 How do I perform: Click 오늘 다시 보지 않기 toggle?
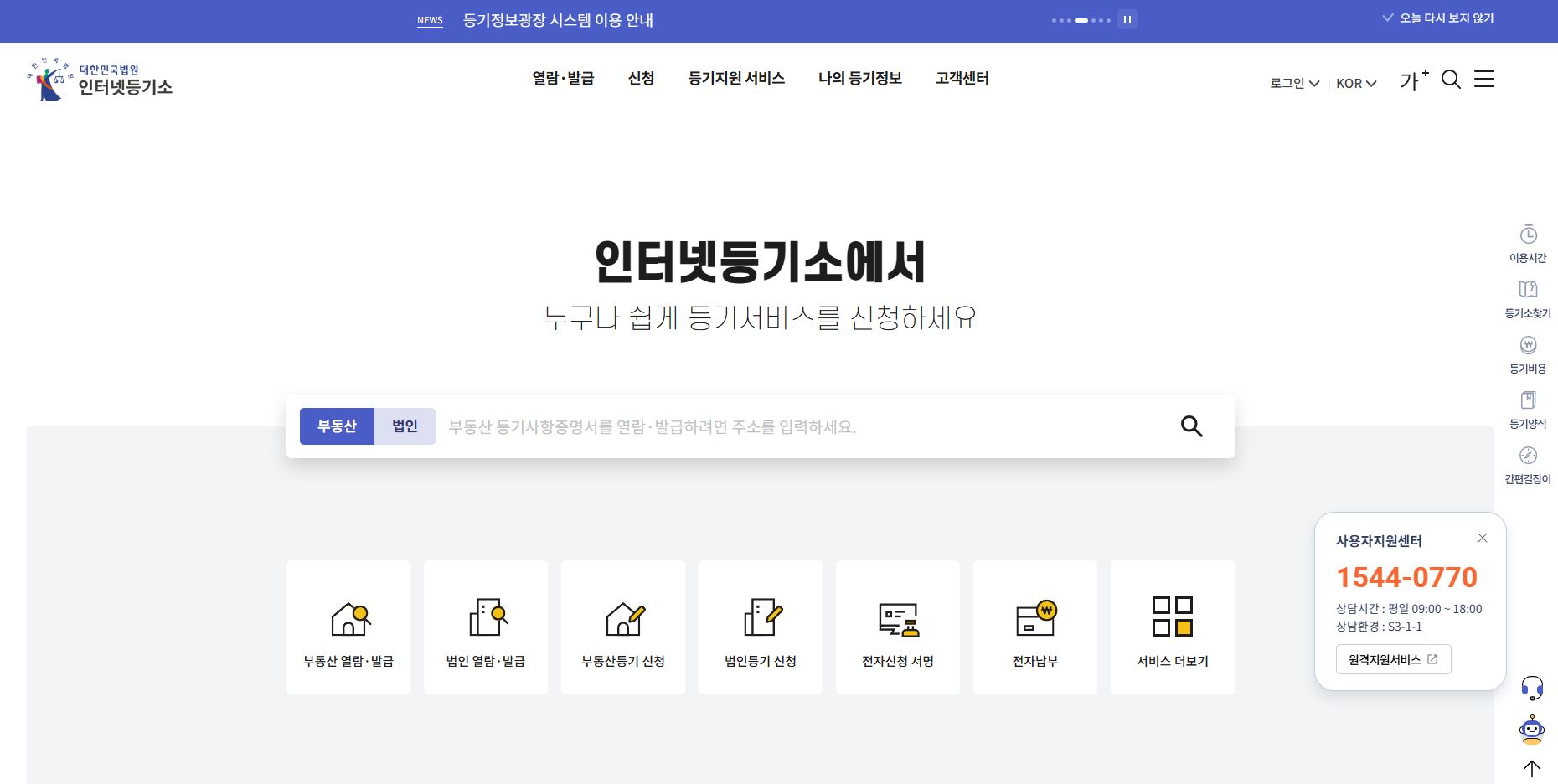[x=1438, y=18]
